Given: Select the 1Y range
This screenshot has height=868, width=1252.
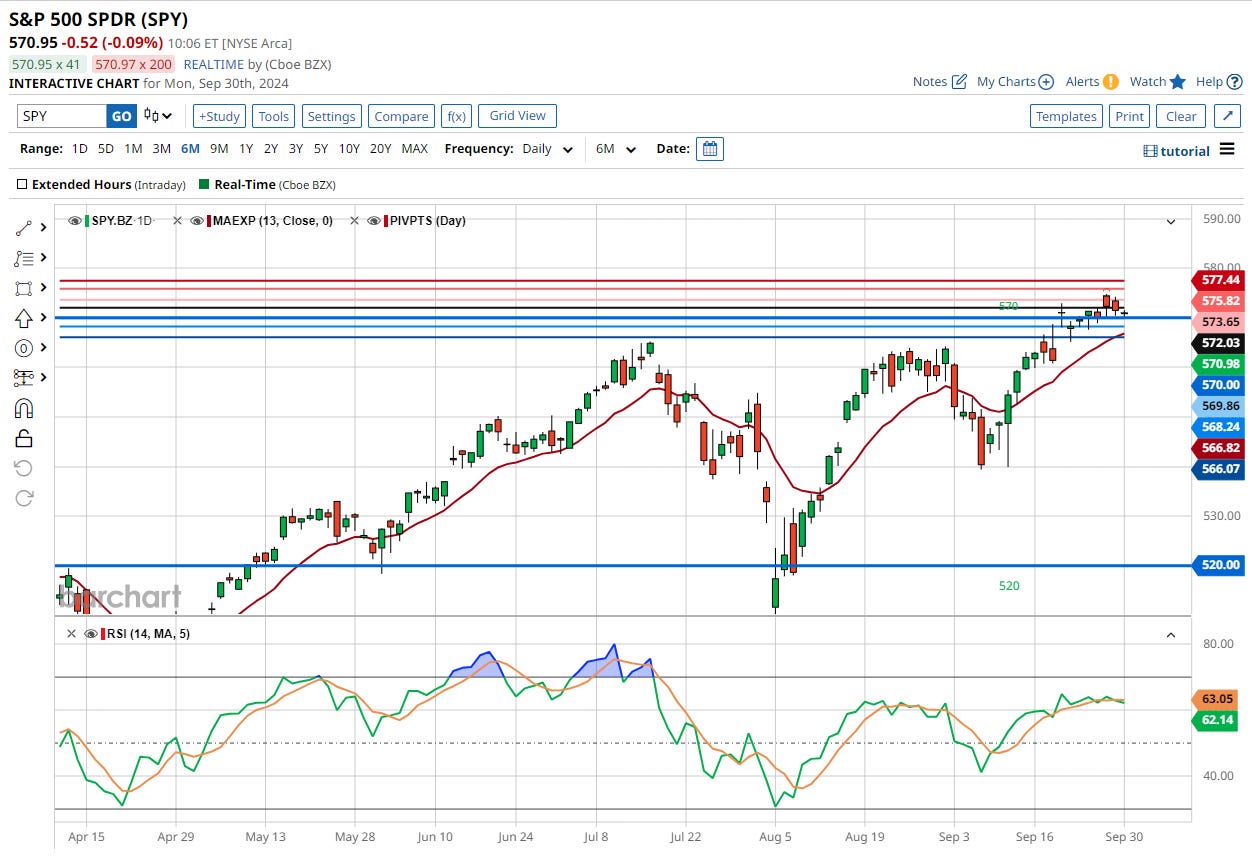Looking at the screenshot, I should point(245,149).
